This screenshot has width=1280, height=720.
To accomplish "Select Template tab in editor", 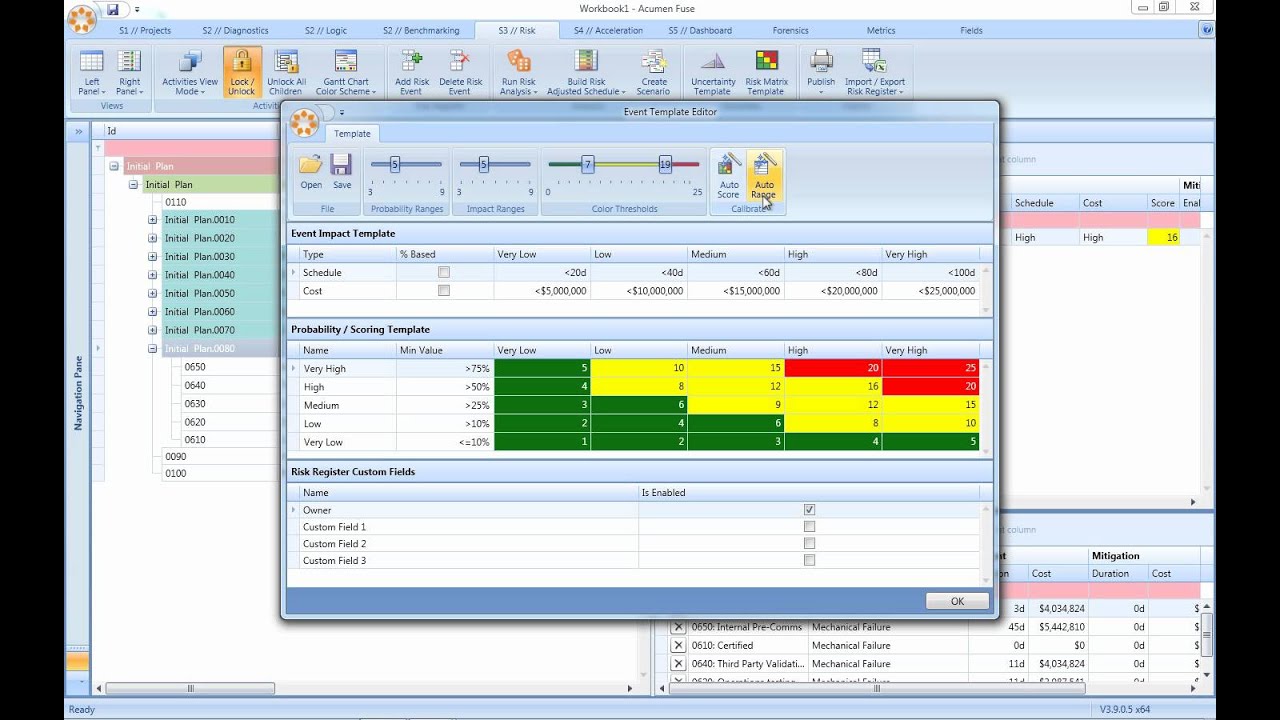I will tap(352, 133).
